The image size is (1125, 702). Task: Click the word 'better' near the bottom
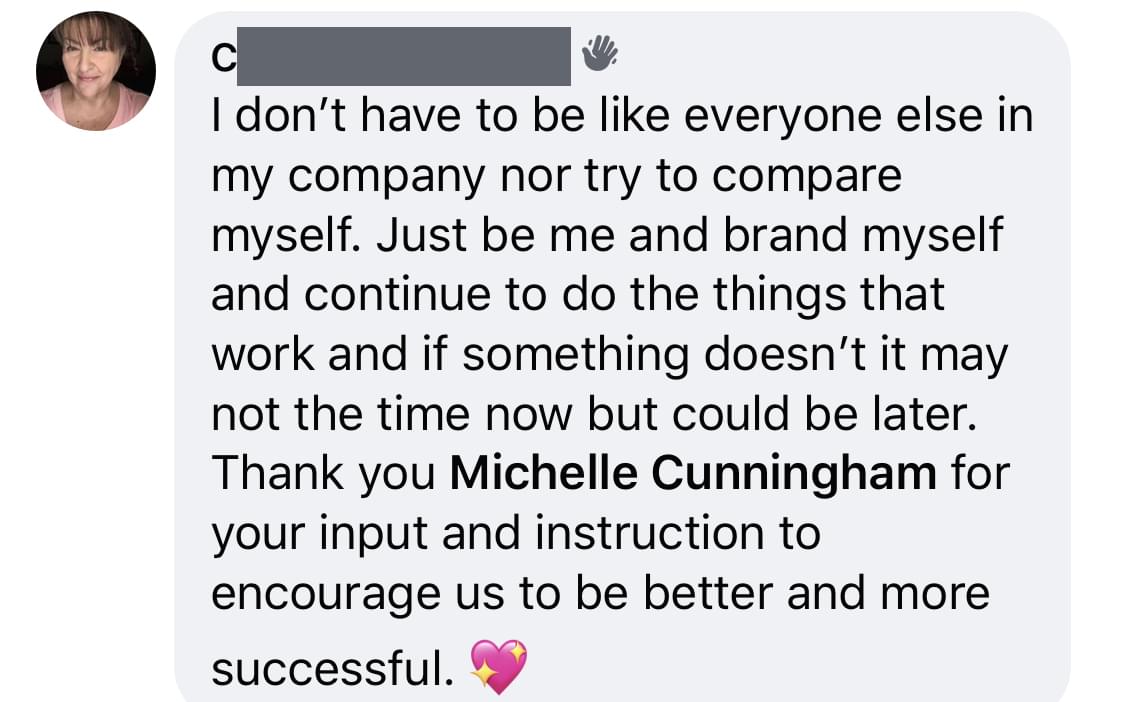pos(708,594)
